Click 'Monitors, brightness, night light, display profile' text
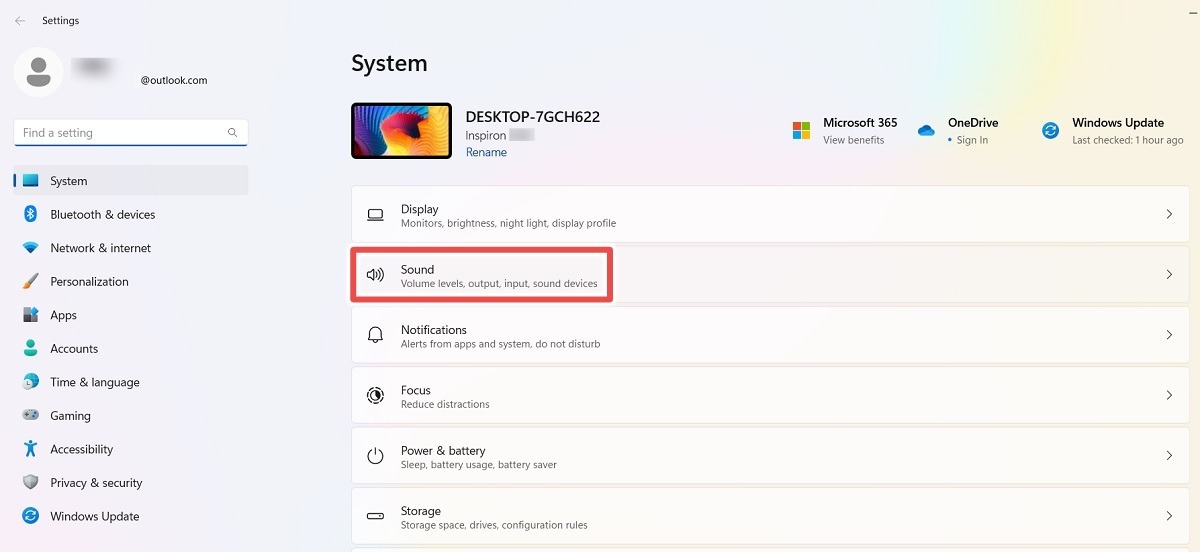Image resolution: width=1200 pixels, height=552 pixels. point(508,223)
